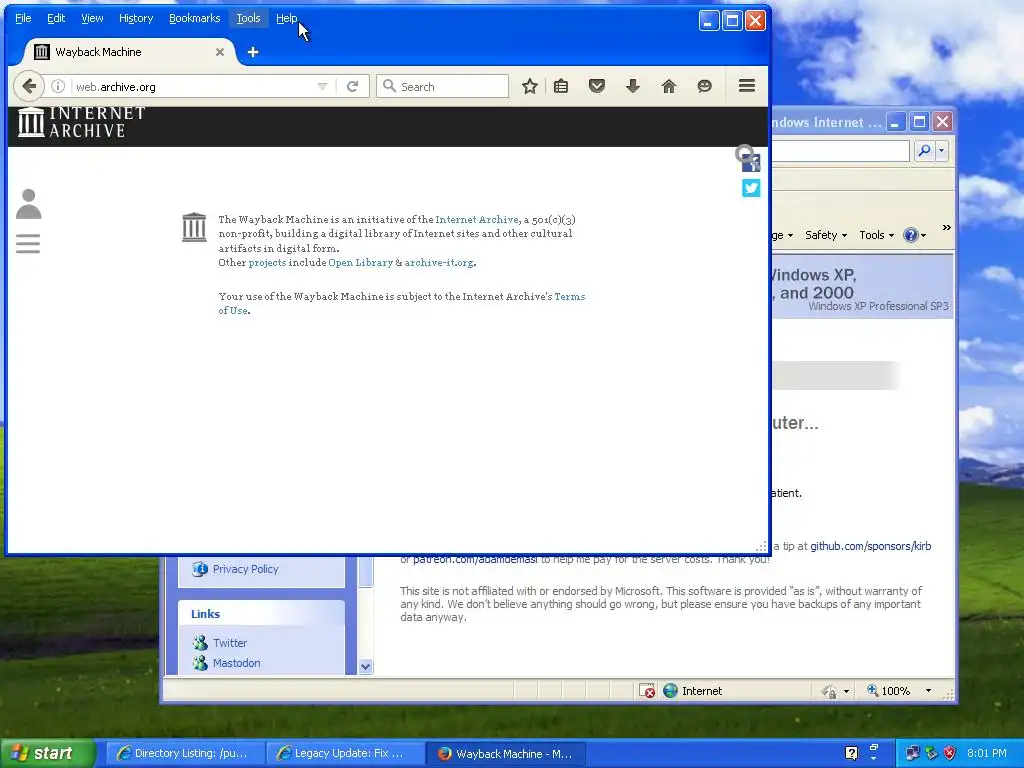Viewport: 1024px width, 768px height.
Task: Share via the Twitter icon
Action: 751,188
